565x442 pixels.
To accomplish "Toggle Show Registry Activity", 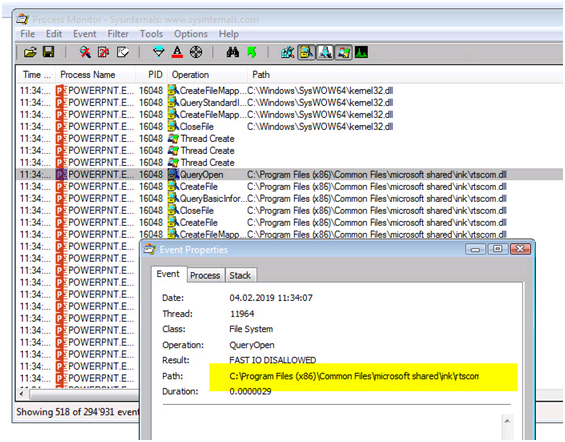I will tap(288, 53).
